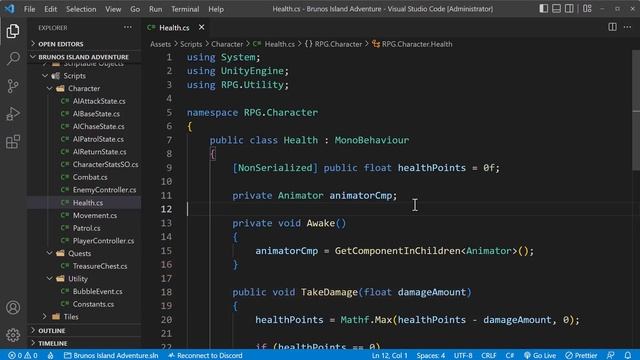
Task: Customize layout icon in title bar
Action: (587, 9)
